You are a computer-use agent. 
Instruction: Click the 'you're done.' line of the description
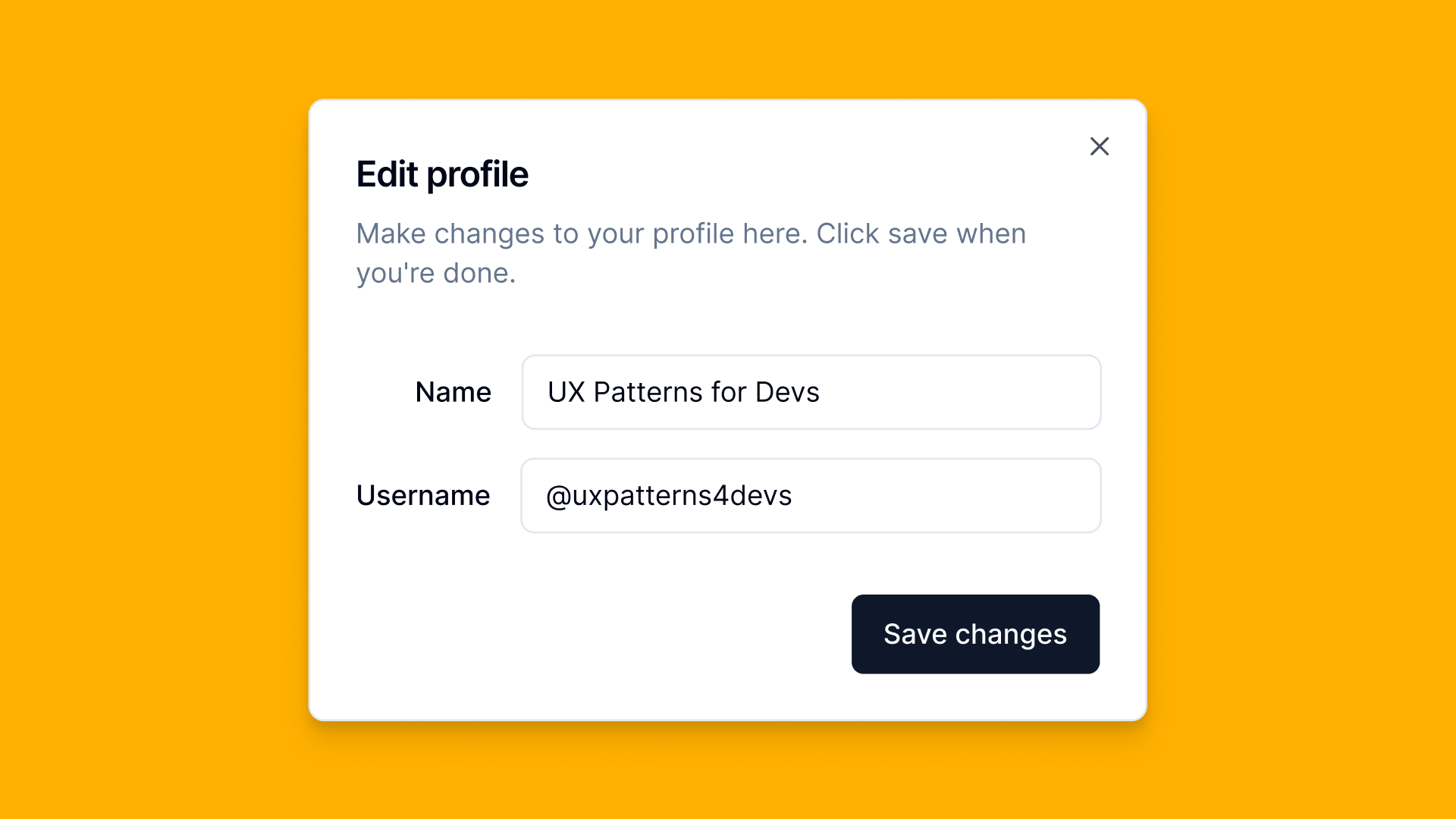(x=436, y=274)
